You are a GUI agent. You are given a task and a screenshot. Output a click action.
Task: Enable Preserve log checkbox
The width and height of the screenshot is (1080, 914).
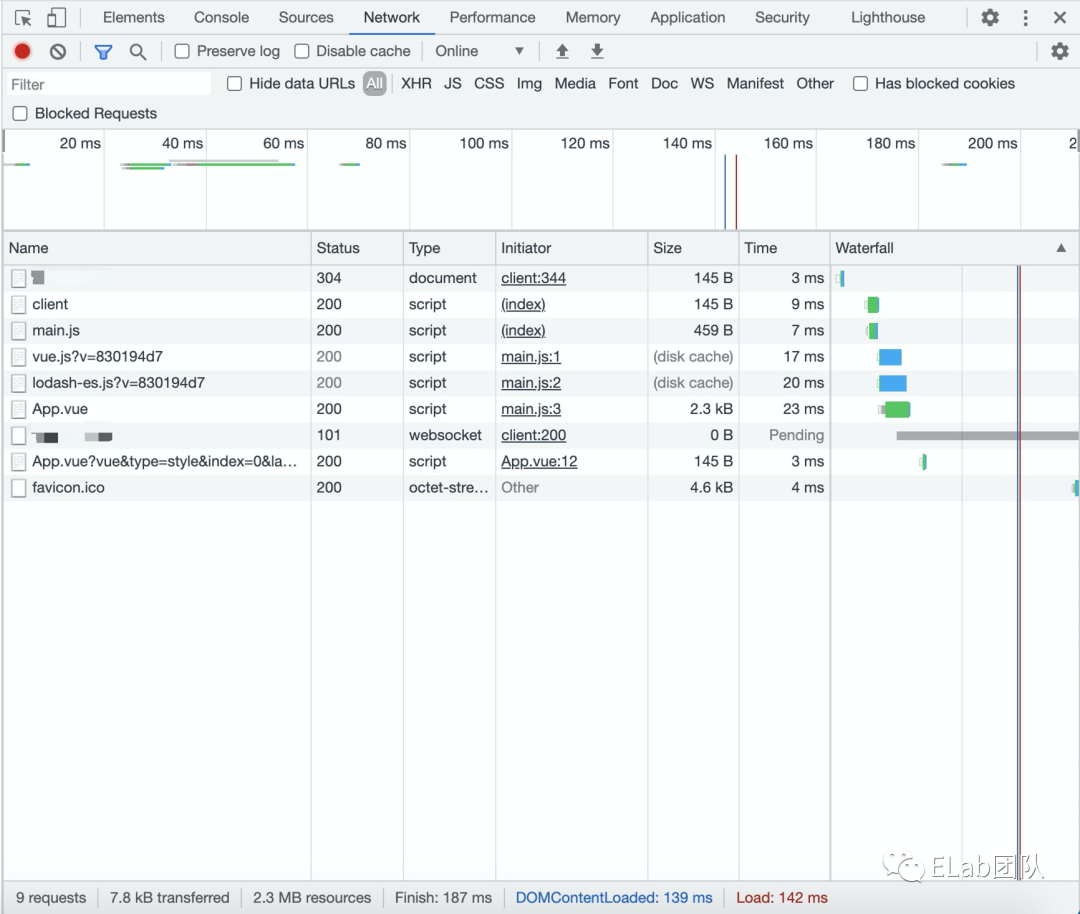tap(182, 51)
